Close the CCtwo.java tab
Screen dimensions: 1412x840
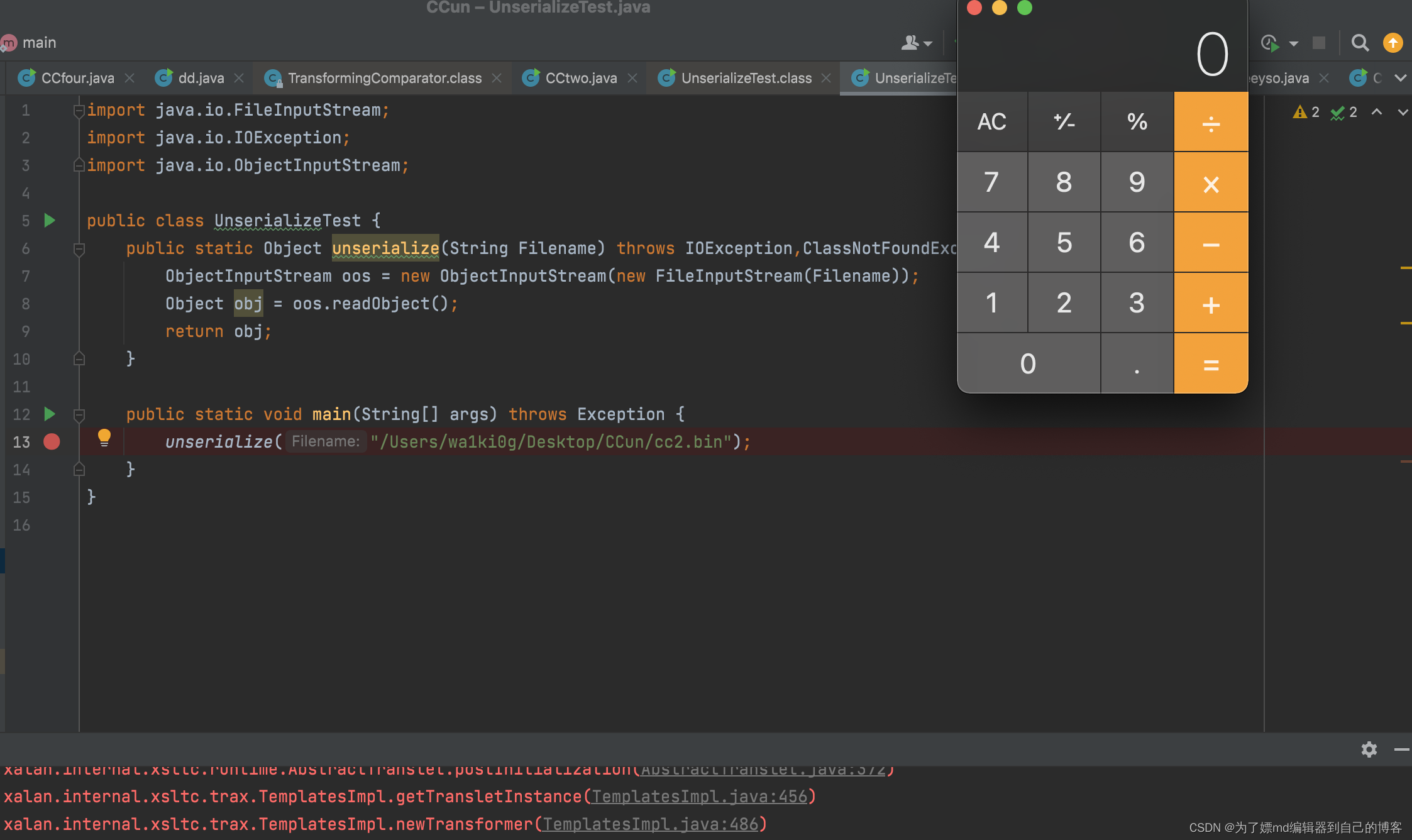(632, 78)
